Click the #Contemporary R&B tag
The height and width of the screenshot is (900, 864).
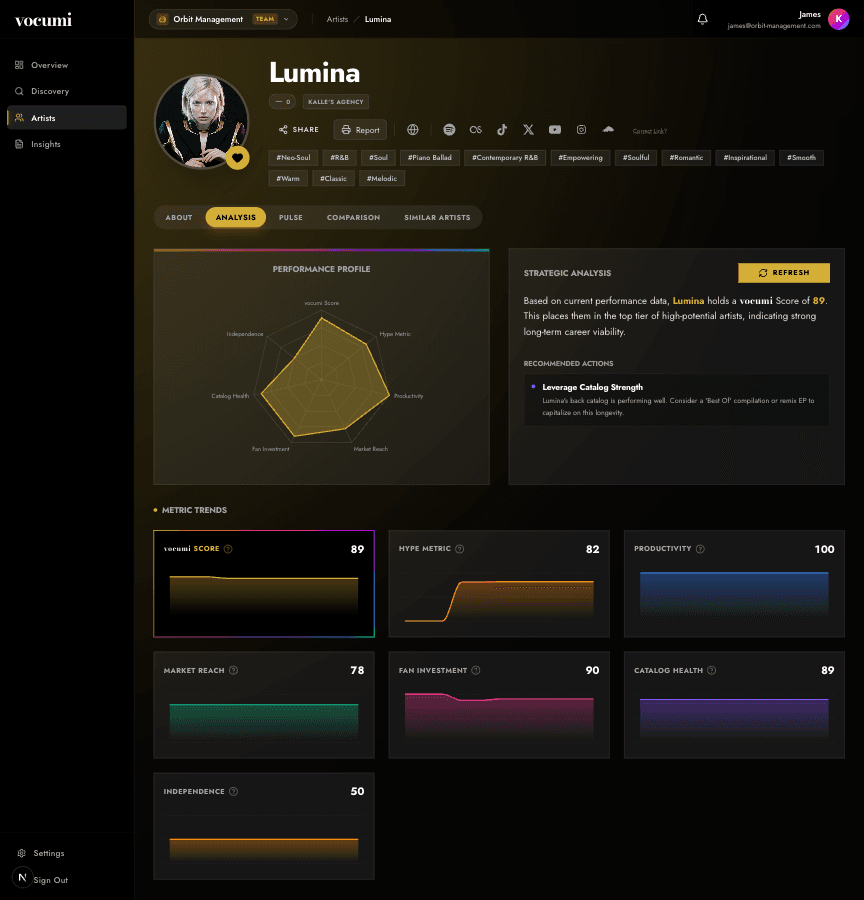coord(505,158)
